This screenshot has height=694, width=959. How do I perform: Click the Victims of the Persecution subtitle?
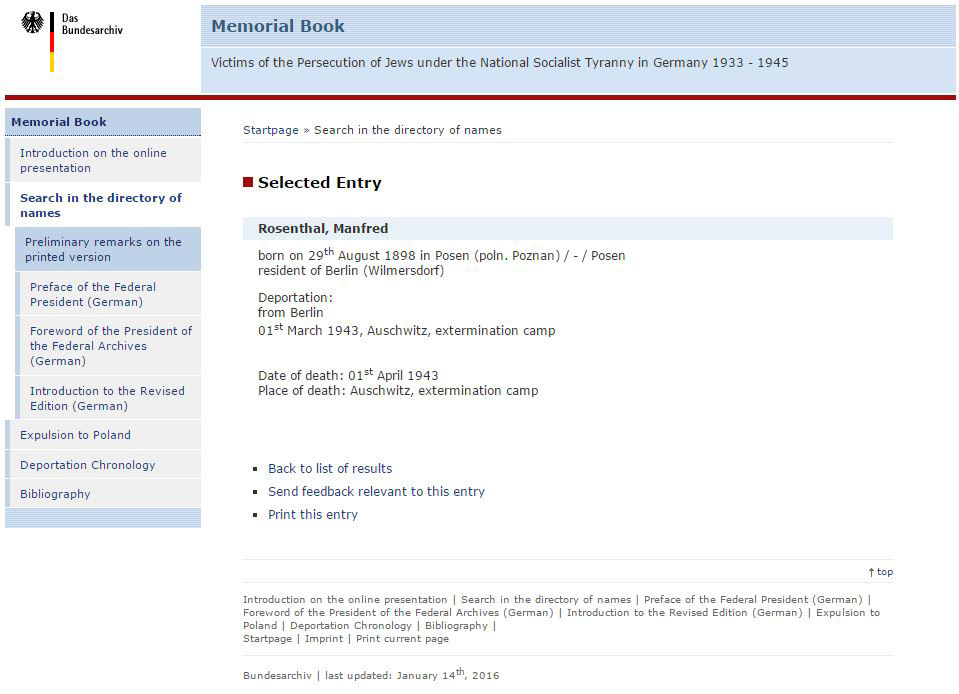(x=500, y=62)
